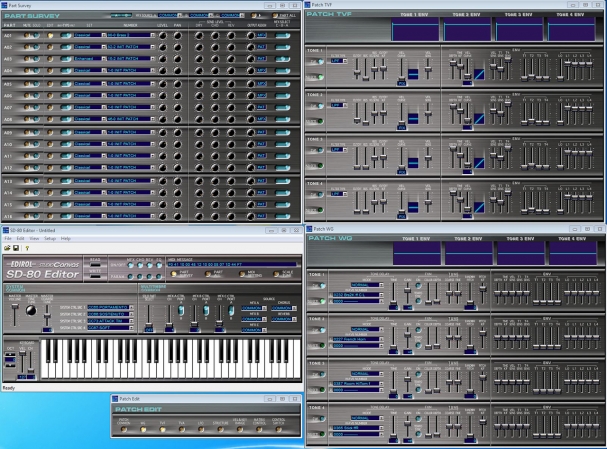Open the Help menu in SD-80 Editor

pos(66,238)
